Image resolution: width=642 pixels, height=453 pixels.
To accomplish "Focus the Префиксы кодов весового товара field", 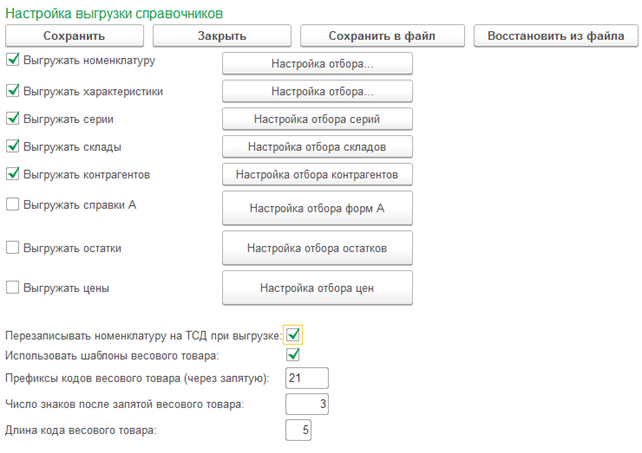I will pos(307,378).
